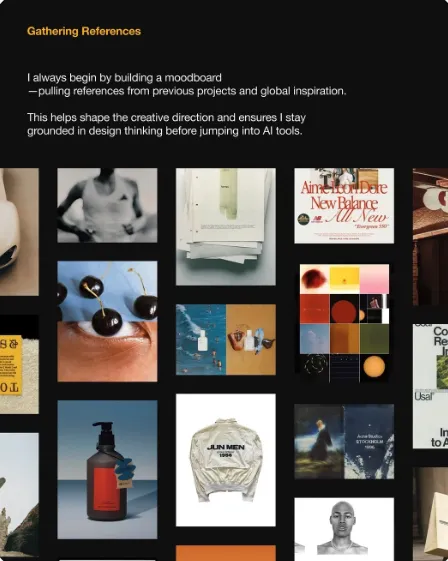Open the solid orange card thumbnail

pos(225,553)
